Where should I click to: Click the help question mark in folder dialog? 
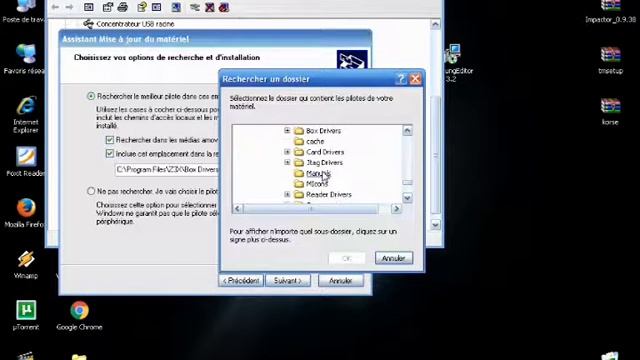point(401,79)
